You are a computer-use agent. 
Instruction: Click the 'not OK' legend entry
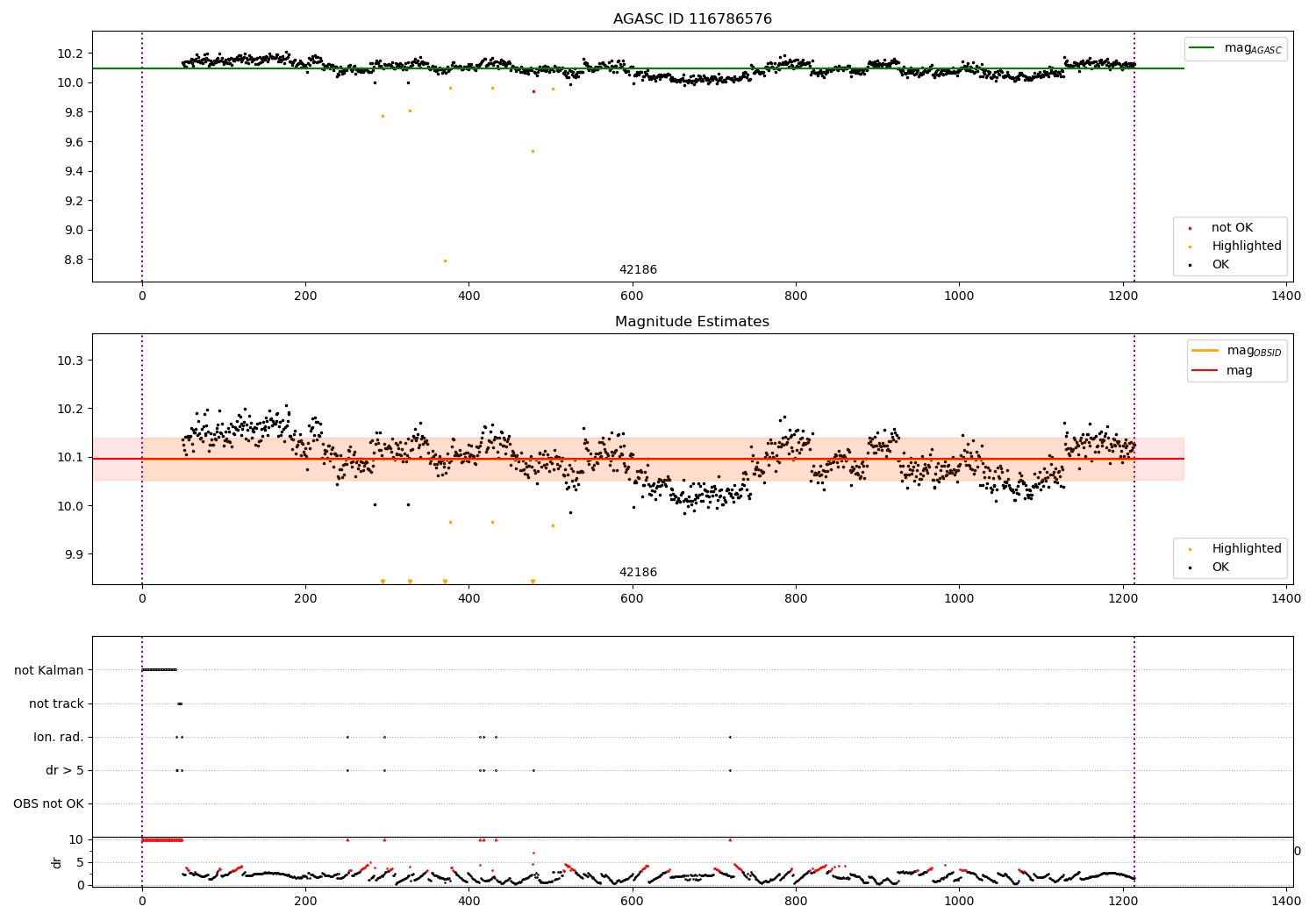pyautogui.click(x=1232, y=228)
